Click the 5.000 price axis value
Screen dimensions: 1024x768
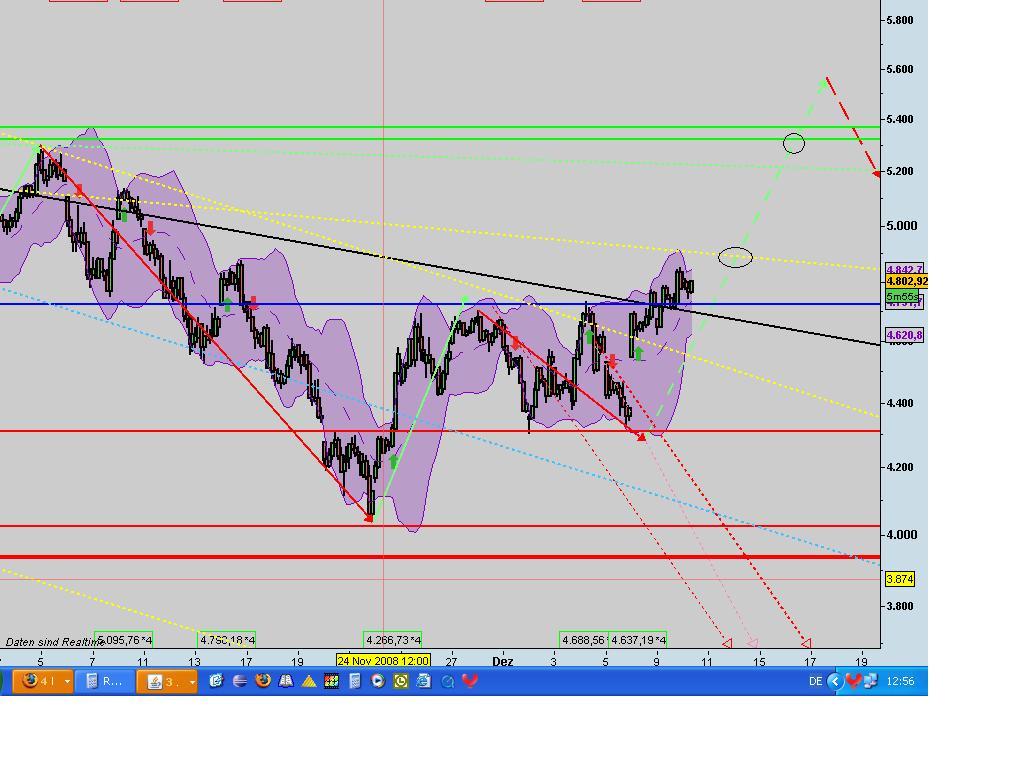pos(901,226)
